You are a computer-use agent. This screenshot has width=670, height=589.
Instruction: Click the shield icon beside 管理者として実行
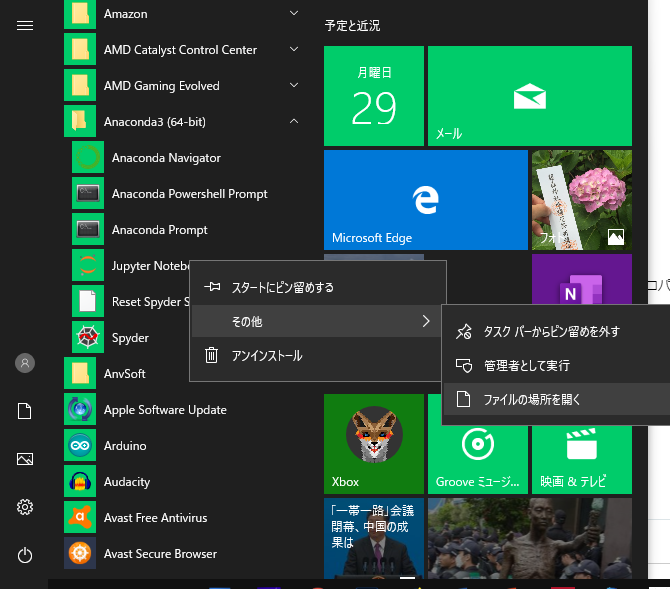coord(464,365)
